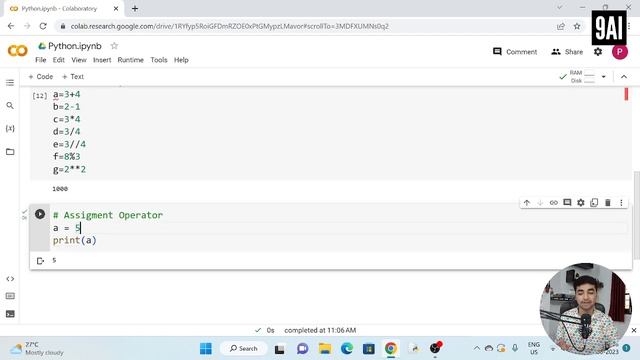The height and width of the screenshot is (360, 640).
Task: Open the Comment button
Action: (515, 52)
